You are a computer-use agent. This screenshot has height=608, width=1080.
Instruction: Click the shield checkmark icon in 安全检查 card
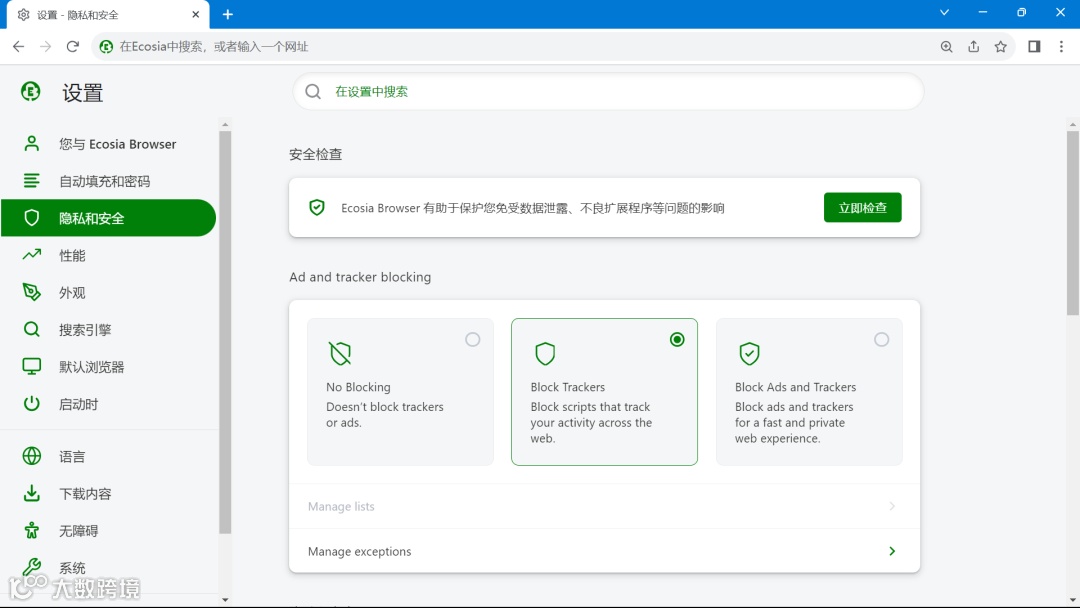click(x=317, y=207)
